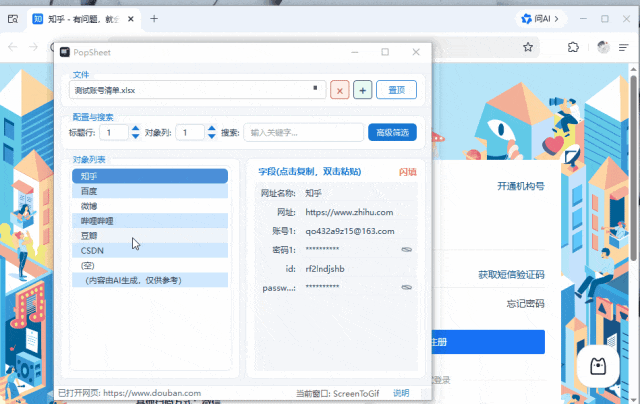Open browser extensions puzzle icon
Screen dimensions: 640x404
pyautogui.click(x=573, y=47)
